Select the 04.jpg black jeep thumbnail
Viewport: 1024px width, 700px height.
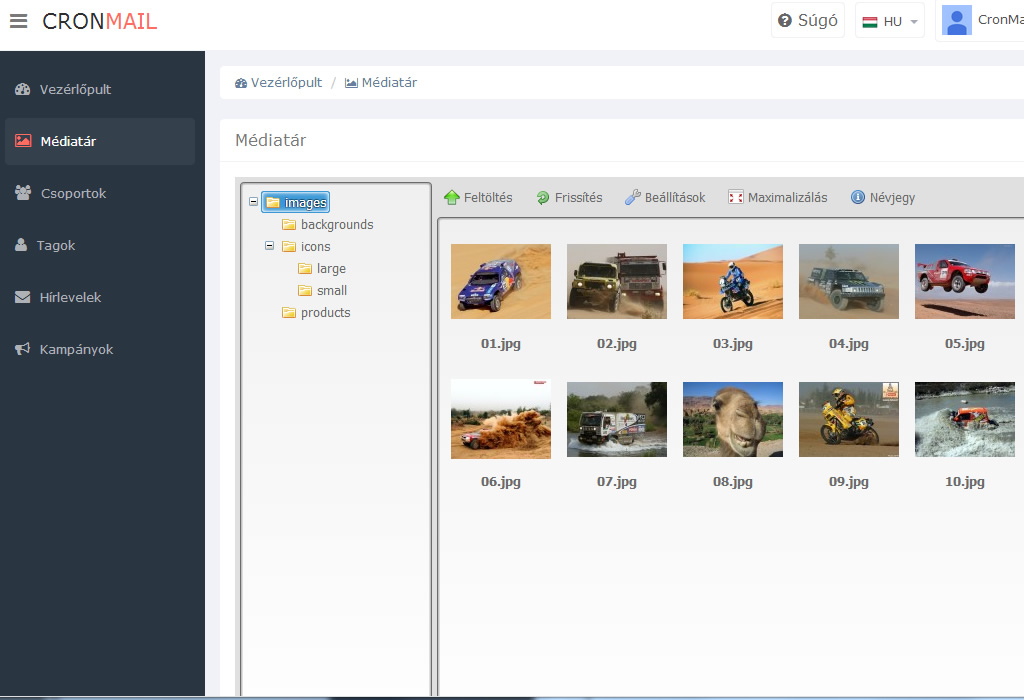click(849, 281)
